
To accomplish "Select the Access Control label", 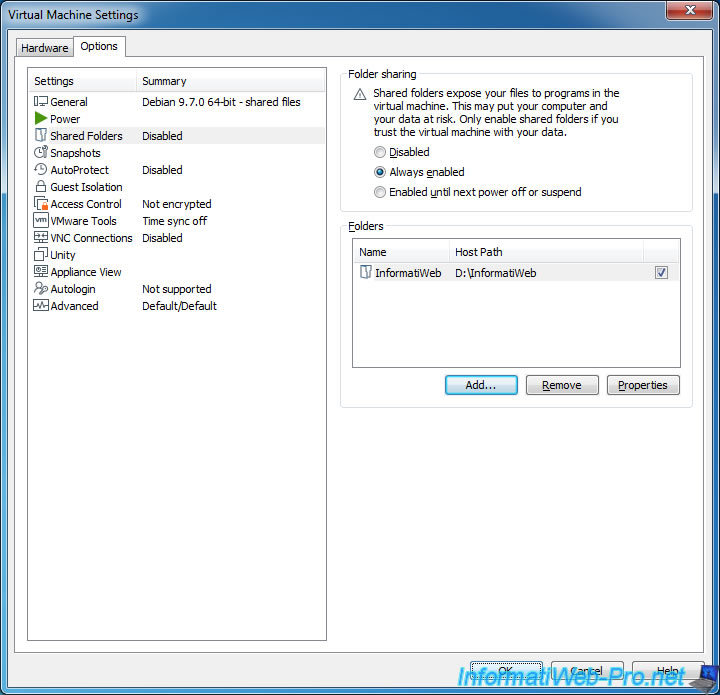I will [86, 204].
